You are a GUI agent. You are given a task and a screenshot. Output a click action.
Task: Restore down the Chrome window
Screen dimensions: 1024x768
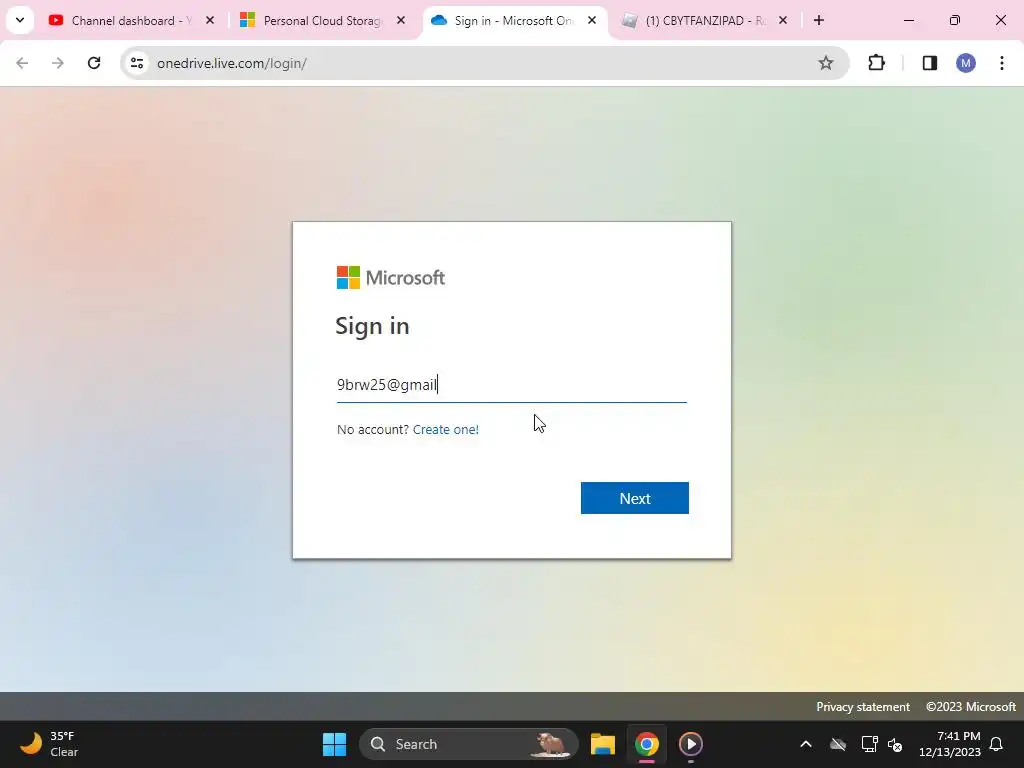click(954, 20)
